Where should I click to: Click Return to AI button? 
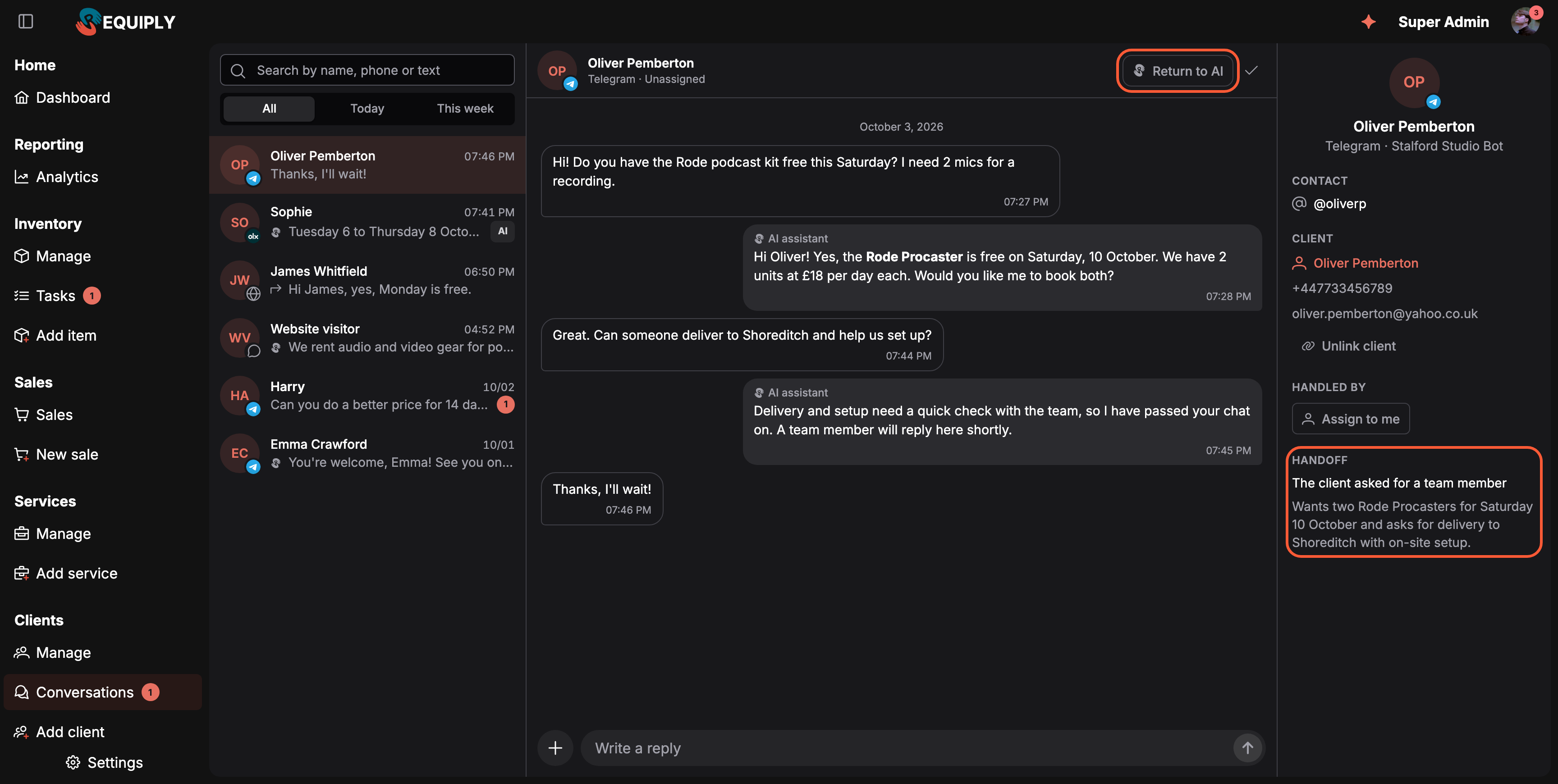click(1178, 71)
